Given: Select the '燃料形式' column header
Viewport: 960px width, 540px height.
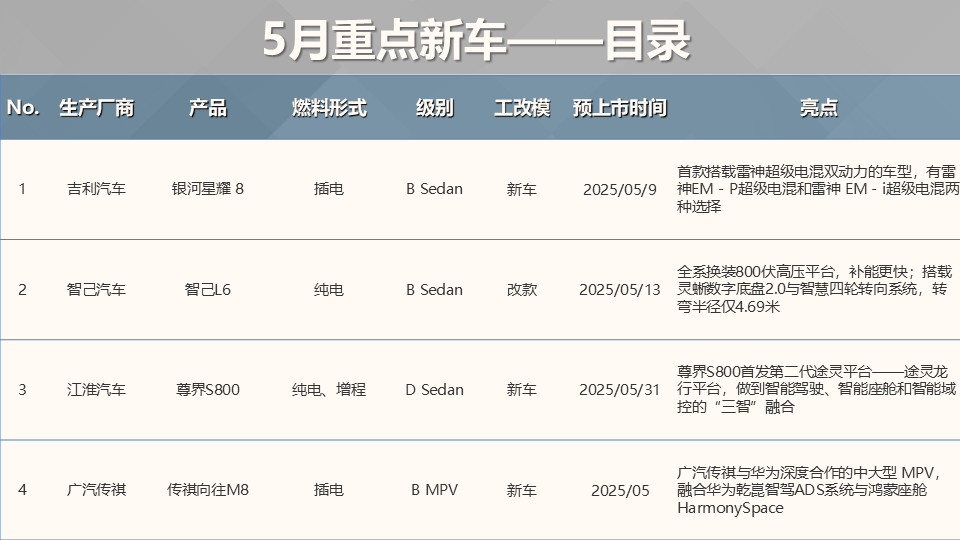Looking at the screenshot, I should tap(329, 108).
